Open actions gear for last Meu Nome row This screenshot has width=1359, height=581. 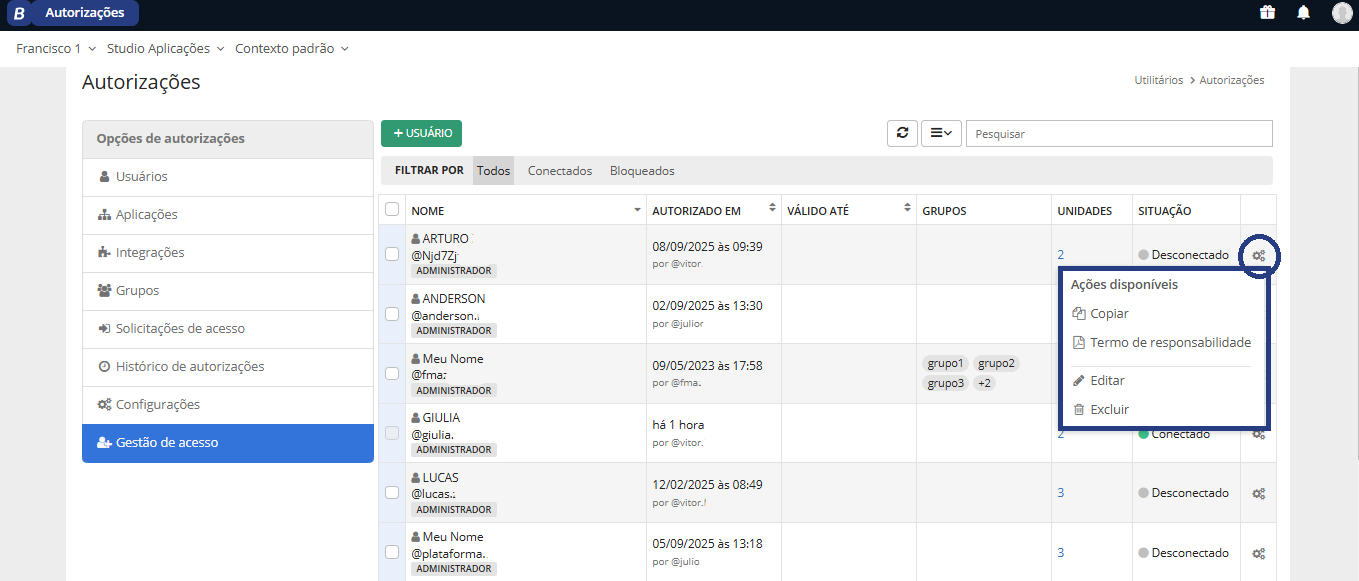(1259, 553)
